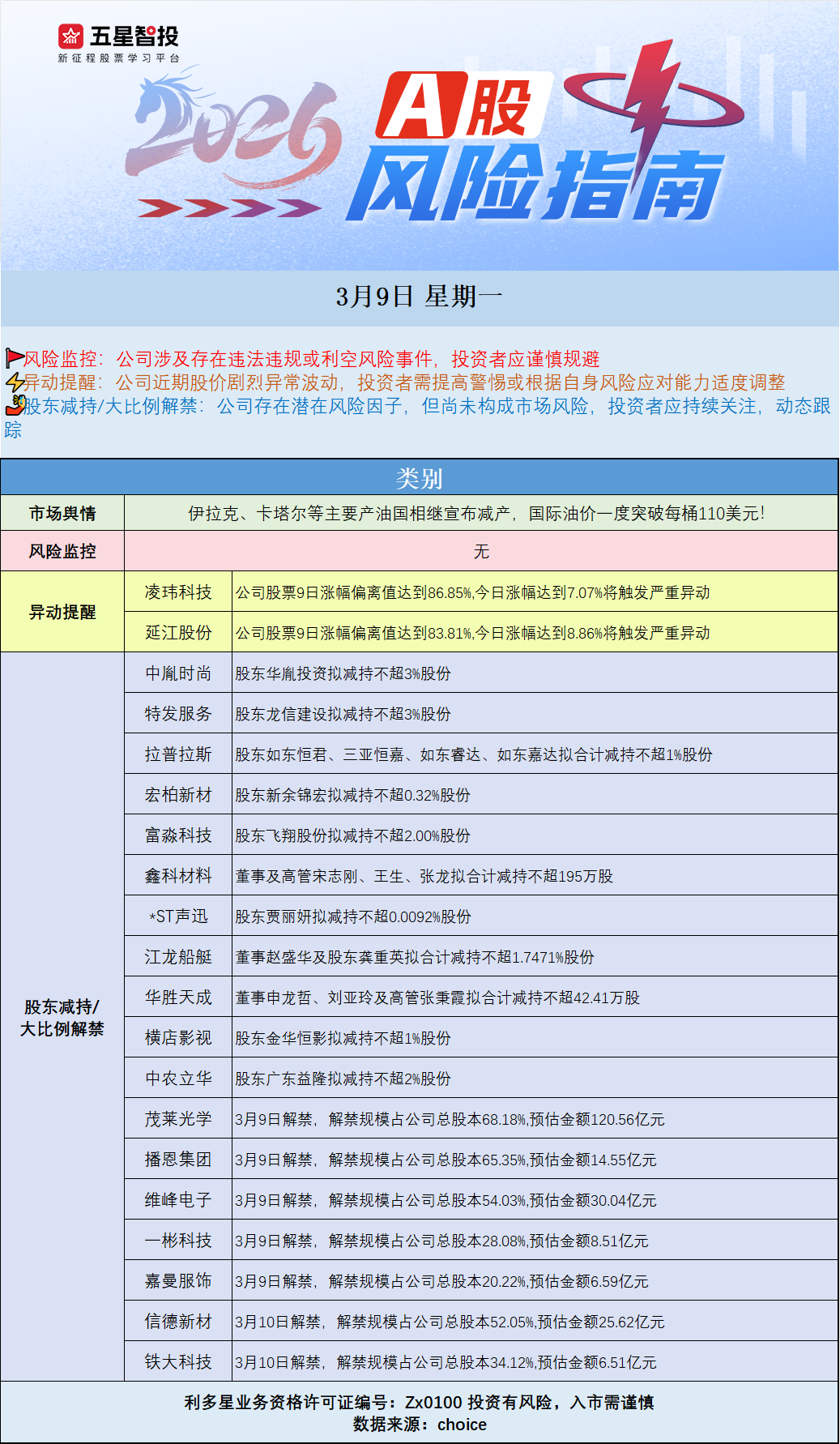Click the oil price news text about 伊拉克、卡塔尔

tap(476, 513)
